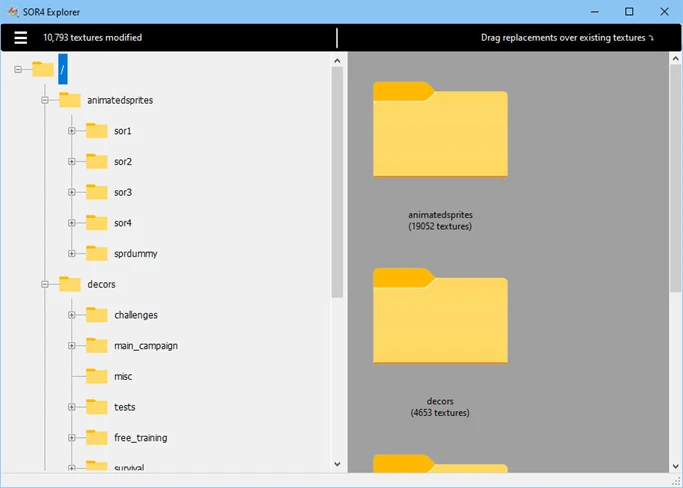Viewport: 683px width, 488px height.
Task: Close the SOR4 Explorer window
Action: pos(664,12)
